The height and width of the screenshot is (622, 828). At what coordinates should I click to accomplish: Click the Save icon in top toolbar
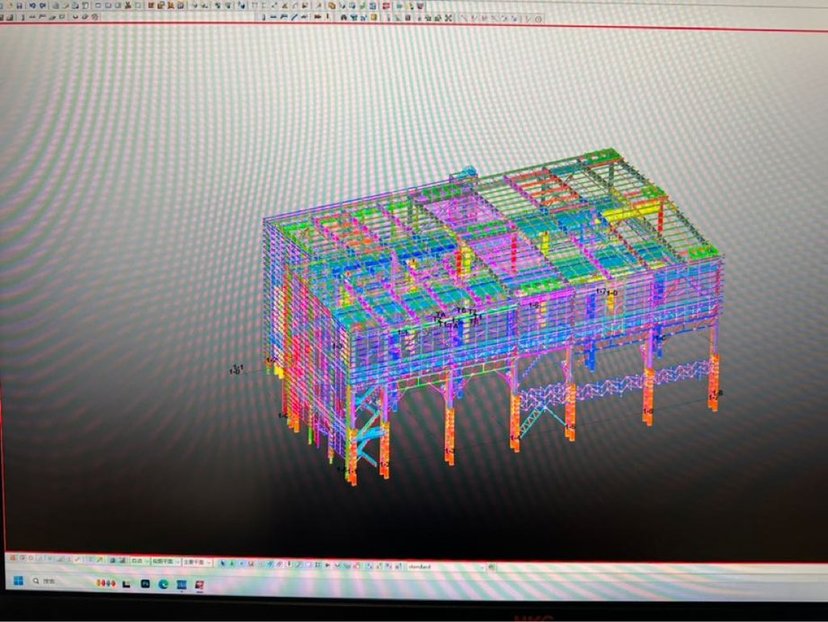[x=21, y=5]
